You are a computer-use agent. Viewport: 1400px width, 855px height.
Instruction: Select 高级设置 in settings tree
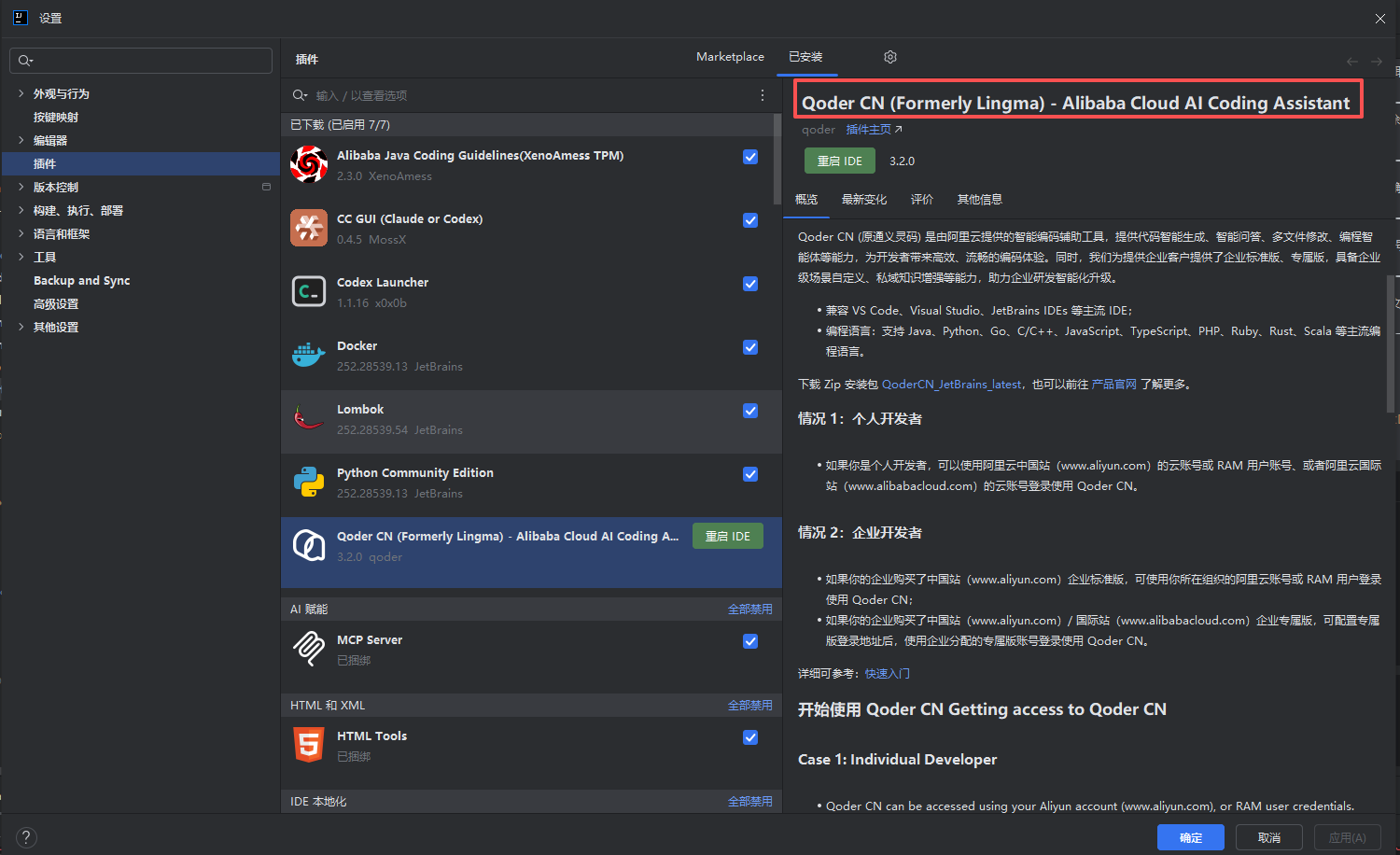coord(56,303)
